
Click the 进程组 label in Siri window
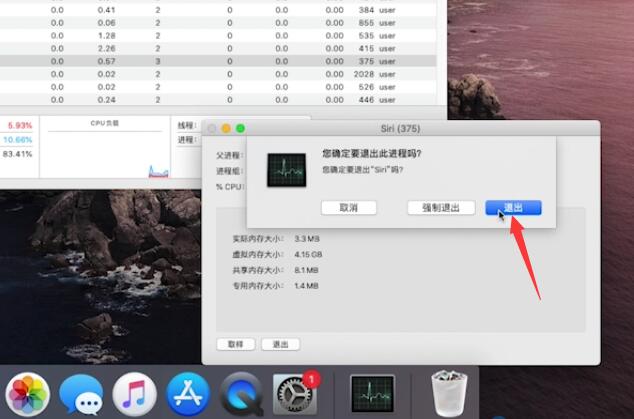[230, 171]
